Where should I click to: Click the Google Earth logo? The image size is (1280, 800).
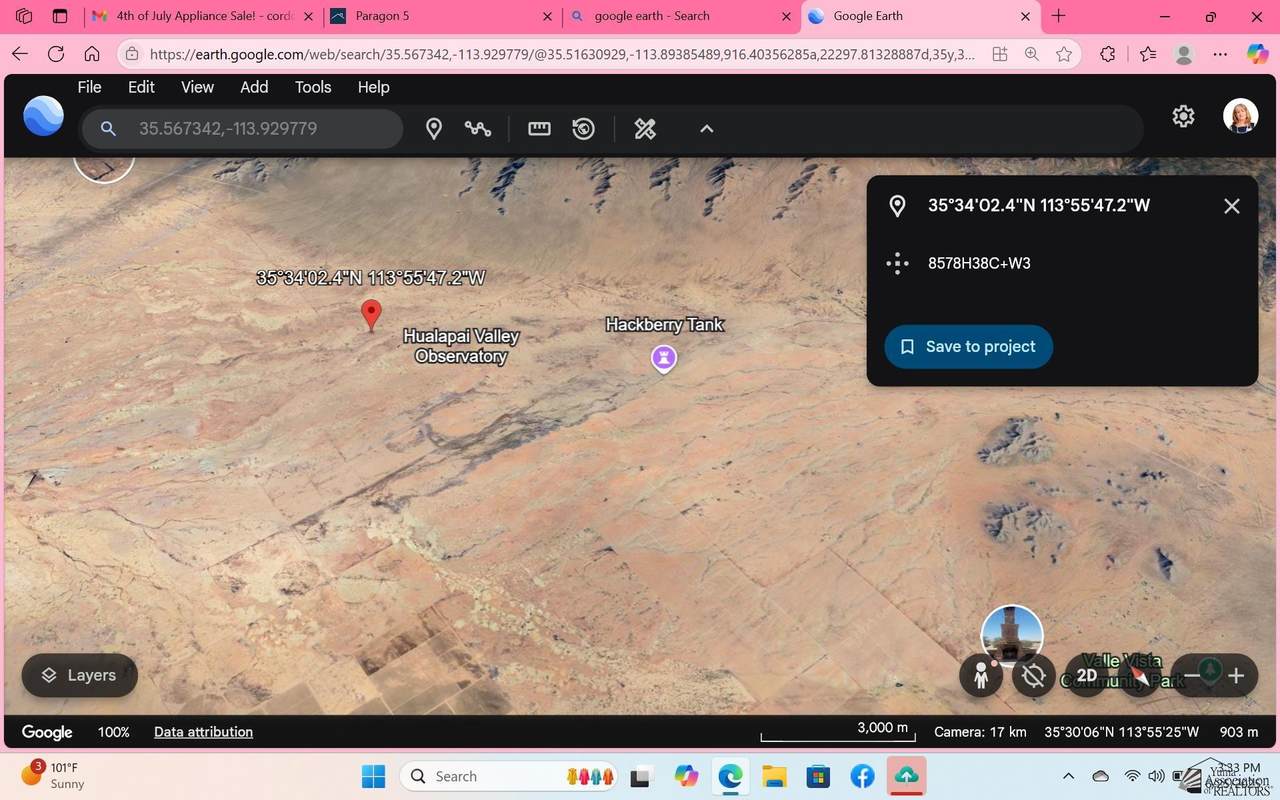pos(43,116)
